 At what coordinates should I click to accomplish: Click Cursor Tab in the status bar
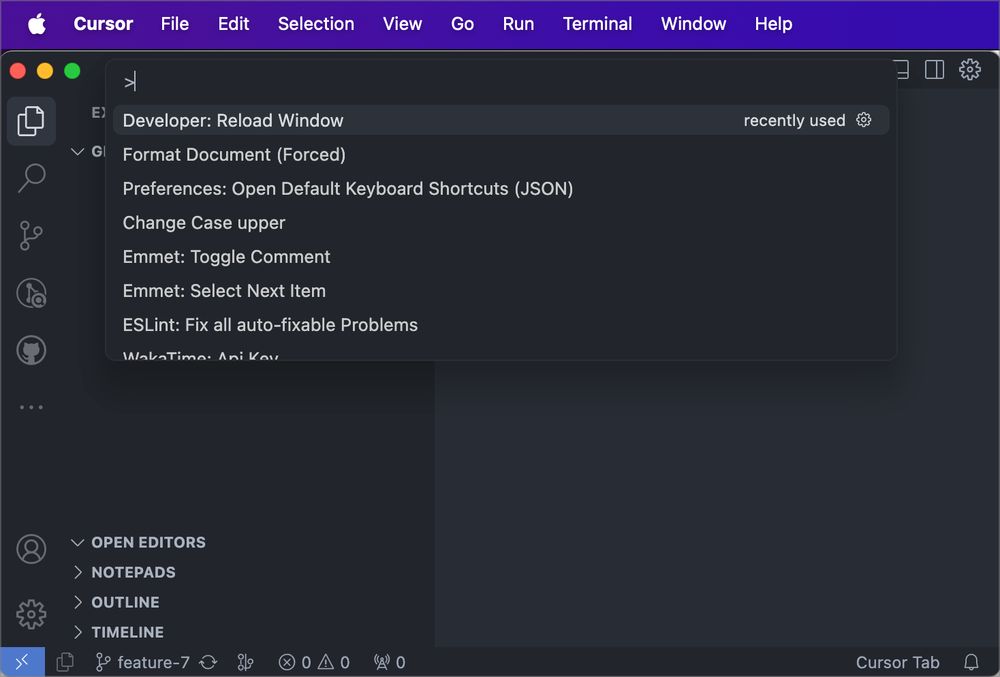coord(897,663)
